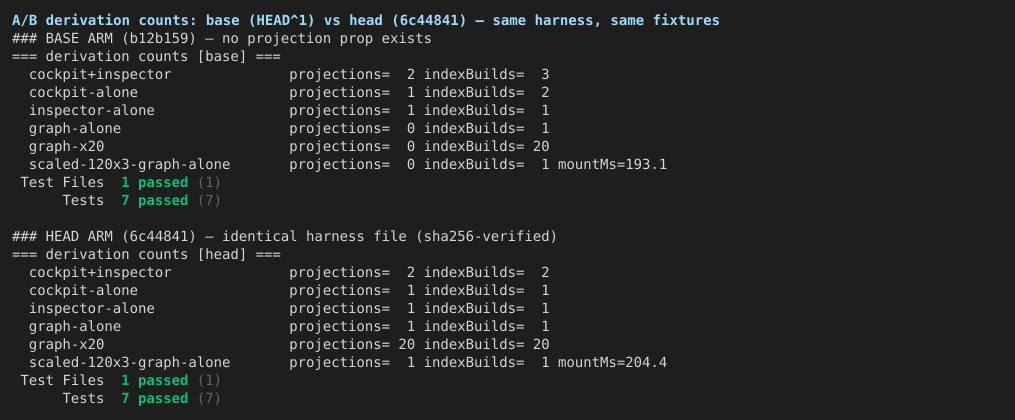Click first green '7 passed' Tests text
1015x420 pixels.
(x=155, y=201)
